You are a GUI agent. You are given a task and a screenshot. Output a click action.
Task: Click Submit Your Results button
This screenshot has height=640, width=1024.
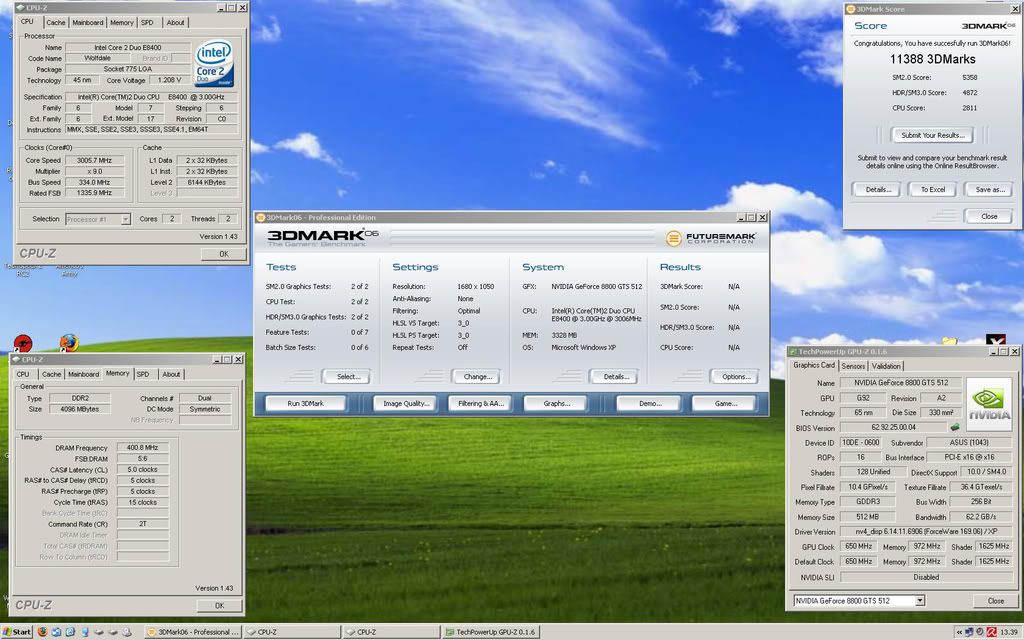[932, 135]
